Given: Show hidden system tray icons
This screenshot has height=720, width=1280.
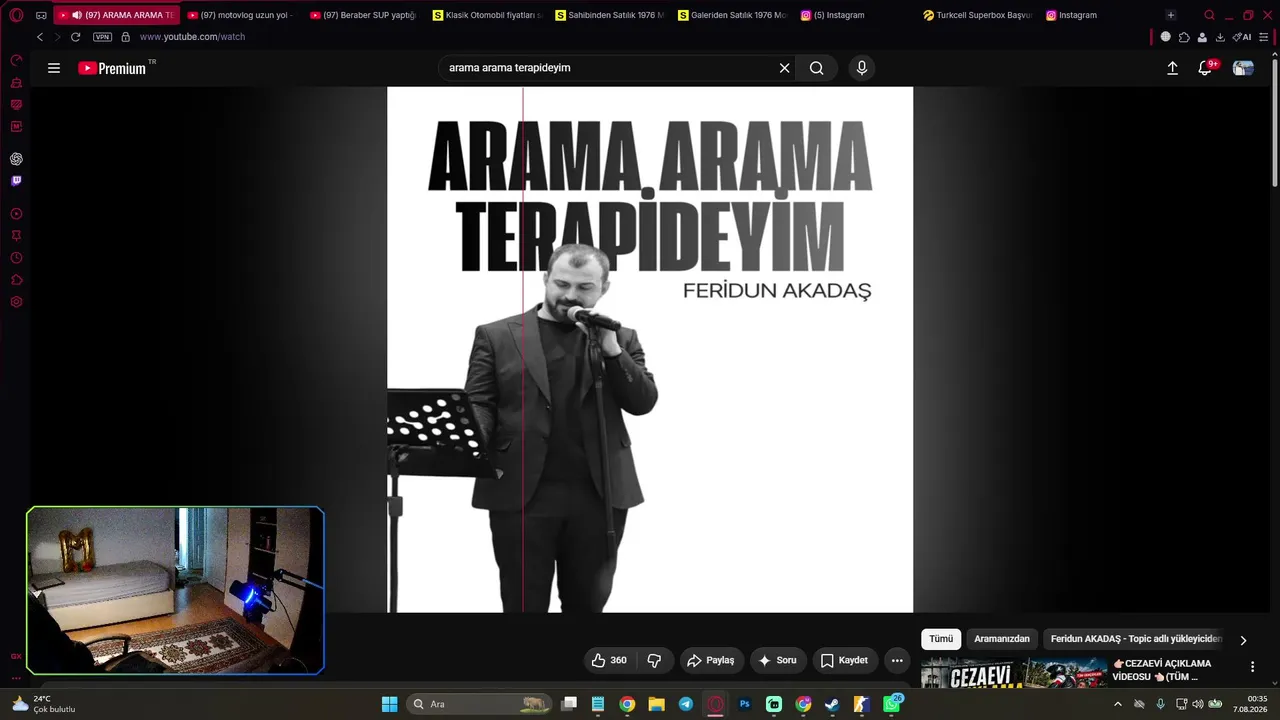Looking at the screenshot, I should (1118, 704).
